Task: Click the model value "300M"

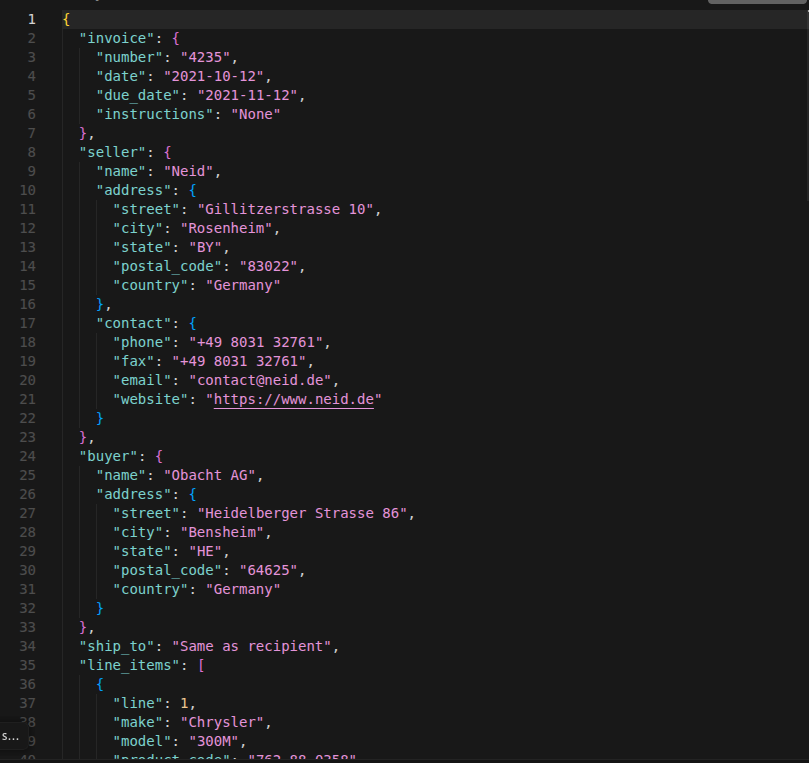Action: pos(213,742)
